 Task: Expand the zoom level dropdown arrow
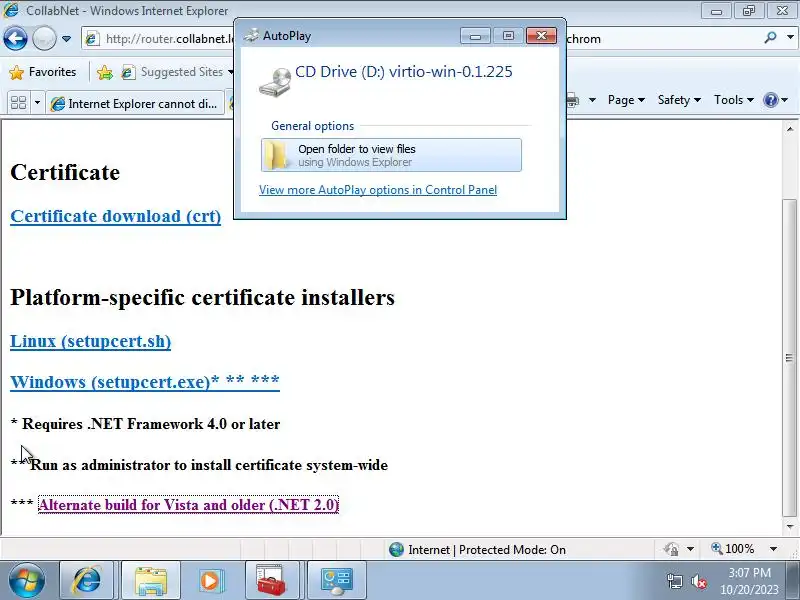click(x=773, y=549)
